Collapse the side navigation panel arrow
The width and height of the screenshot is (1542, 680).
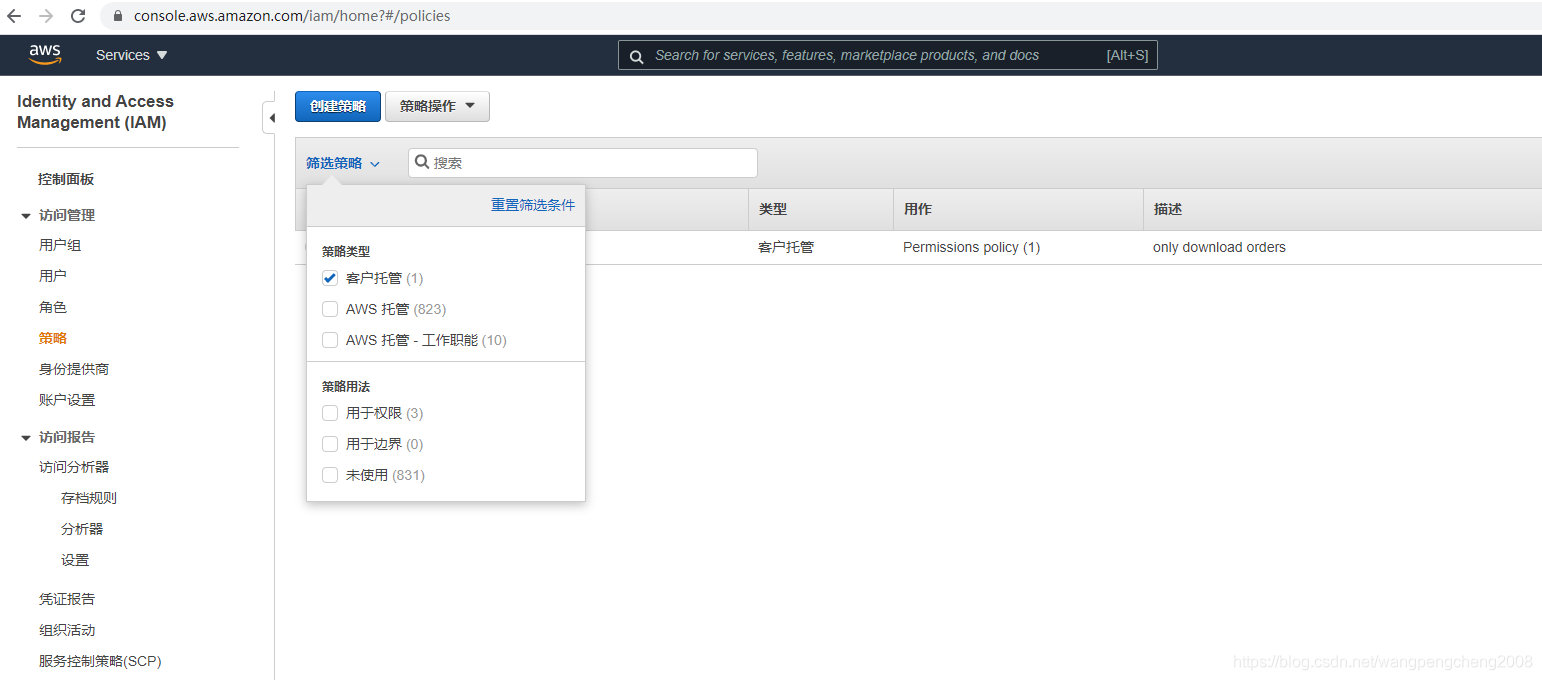(x=271, y=118)
